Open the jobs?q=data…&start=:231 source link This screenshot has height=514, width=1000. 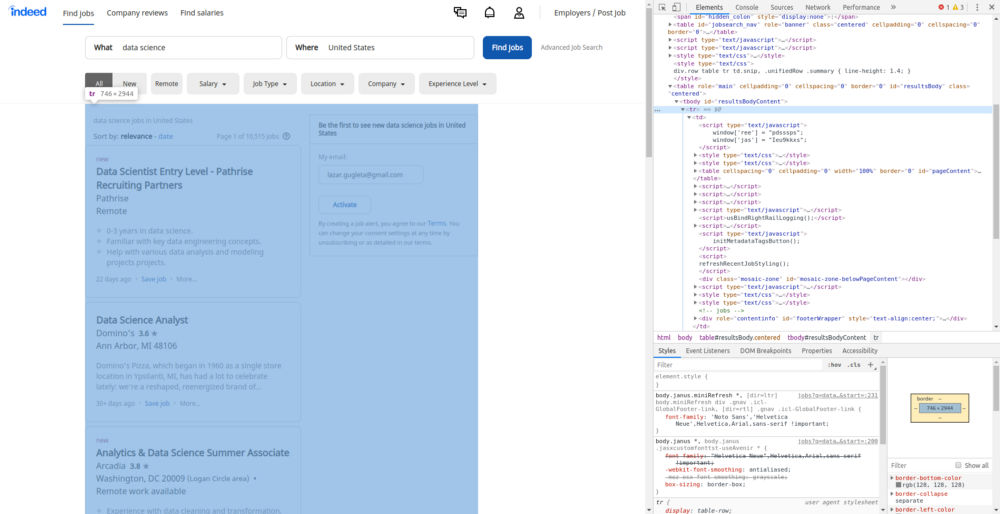[837, 395]
